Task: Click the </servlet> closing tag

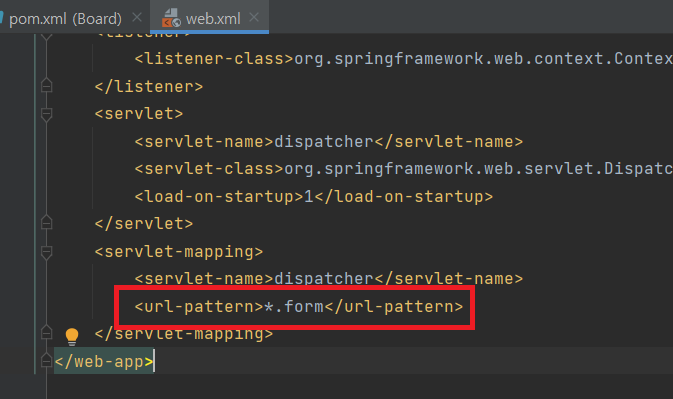Action: (x=144, y=224)
